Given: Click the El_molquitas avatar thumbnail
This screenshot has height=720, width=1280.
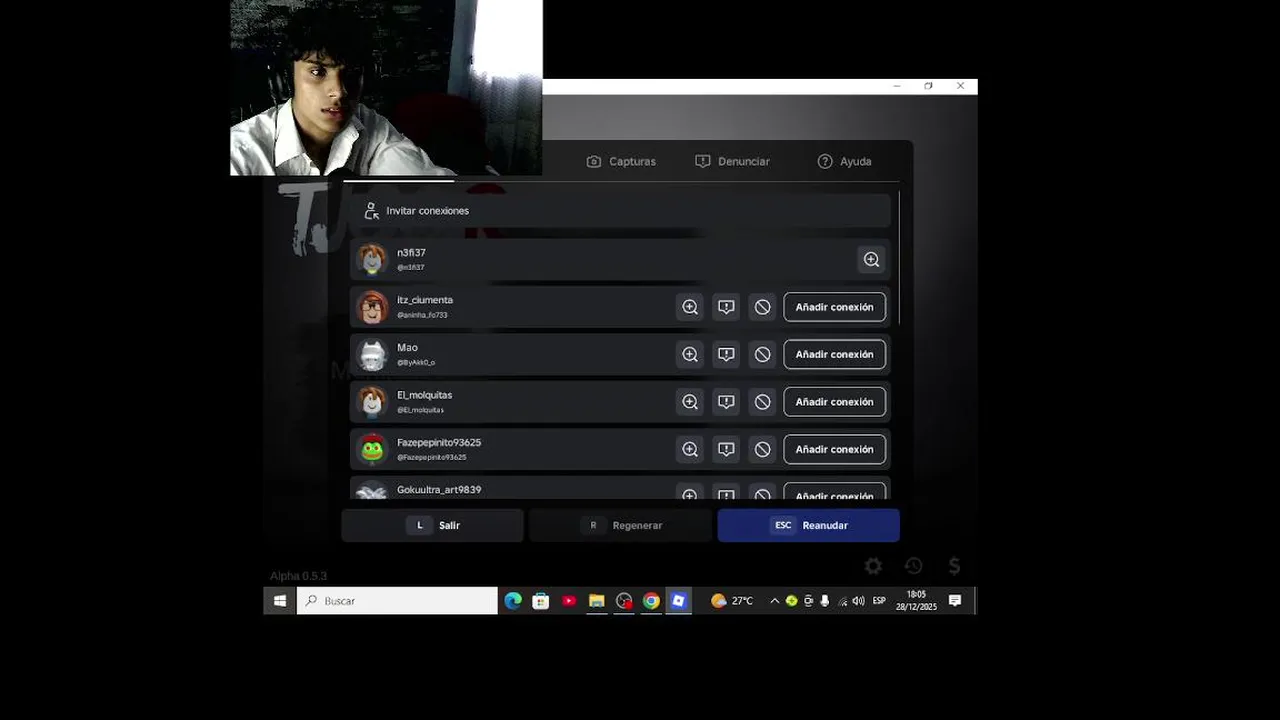Looking at the screenshot, I should 372,402.
